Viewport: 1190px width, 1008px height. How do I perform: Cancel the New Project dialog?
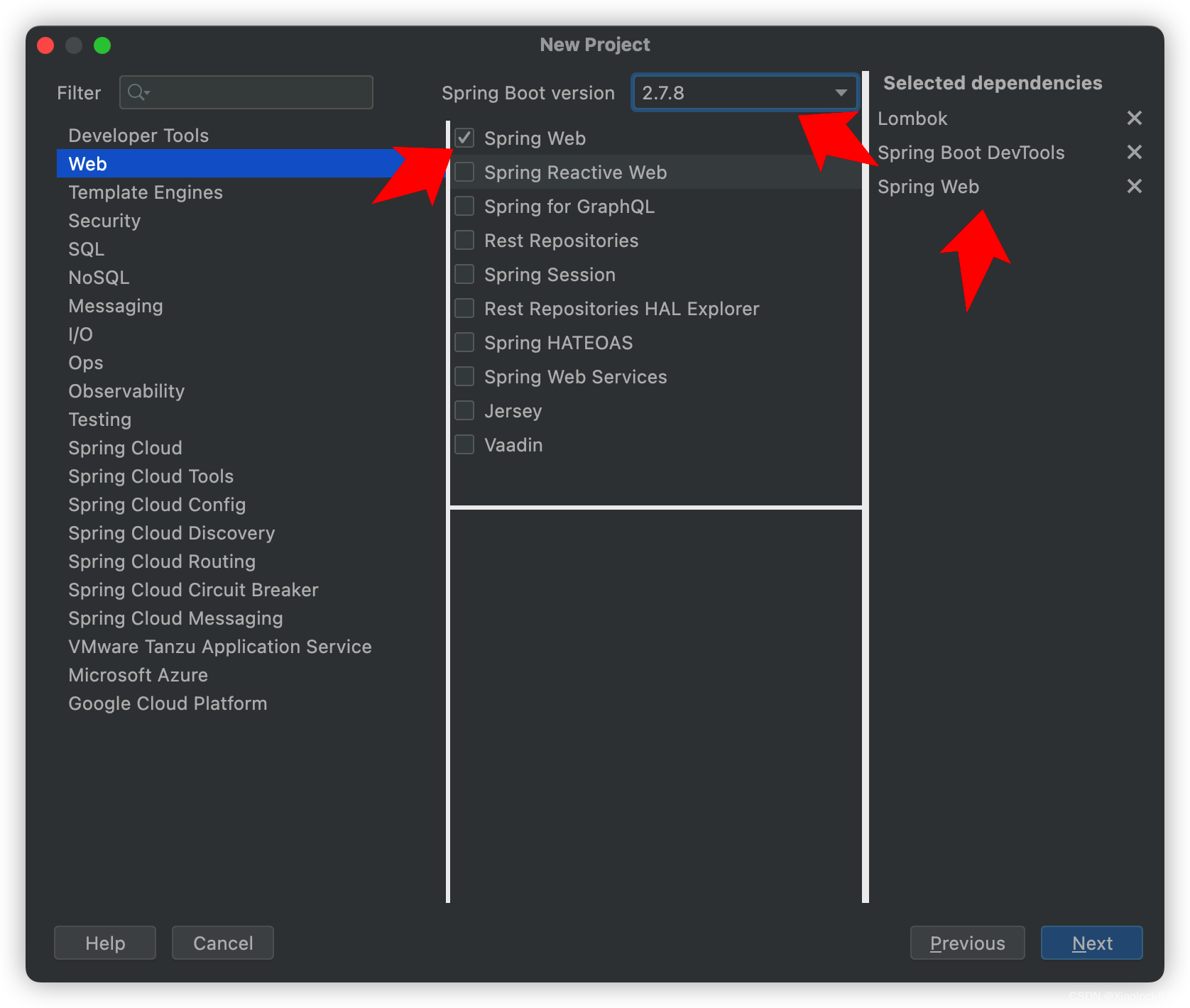pos(223,943)
